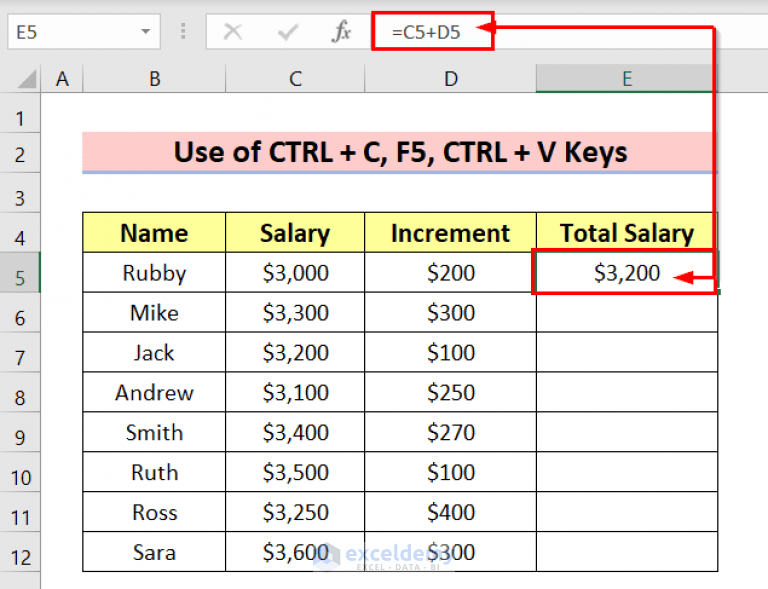
Task: Select row 2 header
Action: point(20,155)
